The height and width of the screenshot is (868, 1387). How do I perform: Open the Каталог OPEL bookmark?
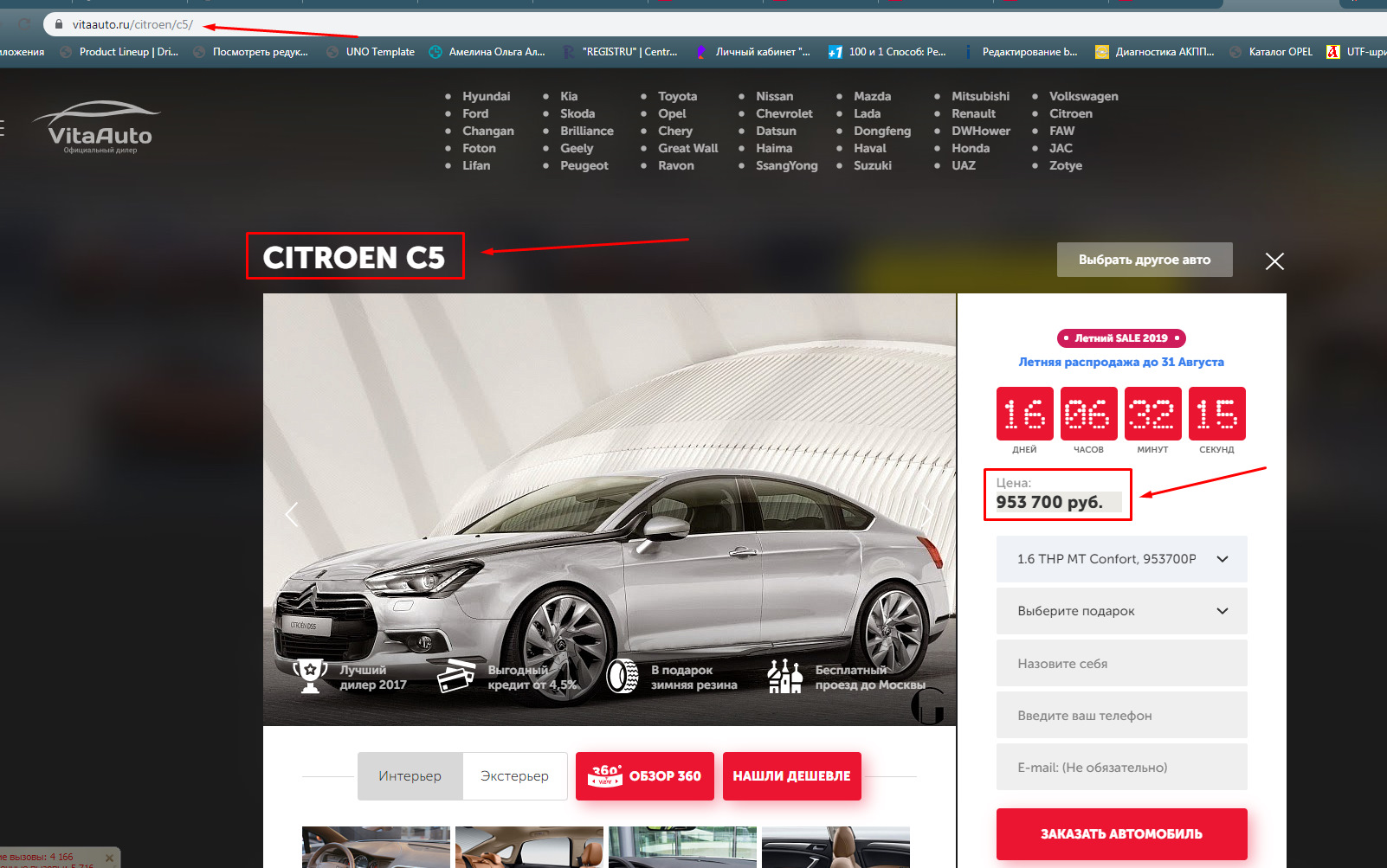coord(1271,52)
